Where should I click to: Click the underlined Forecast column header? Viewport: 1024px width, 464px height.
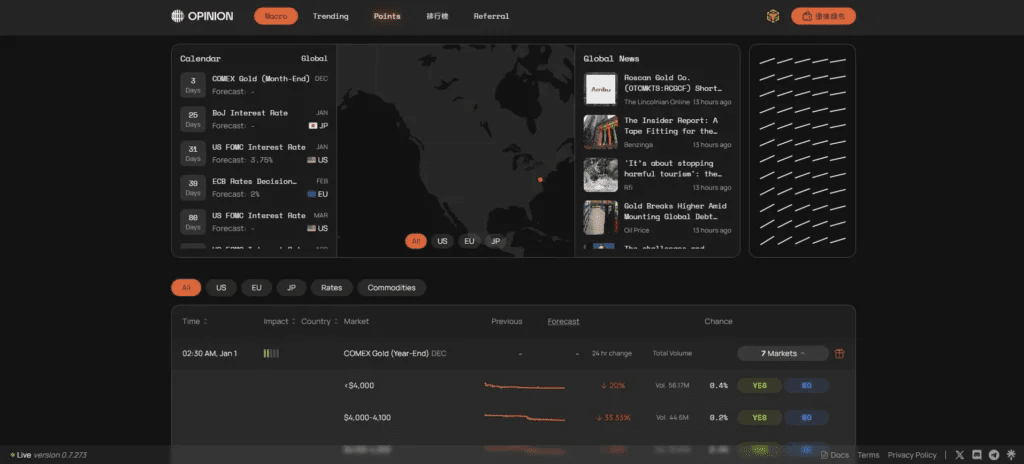[x=563, y=322]
